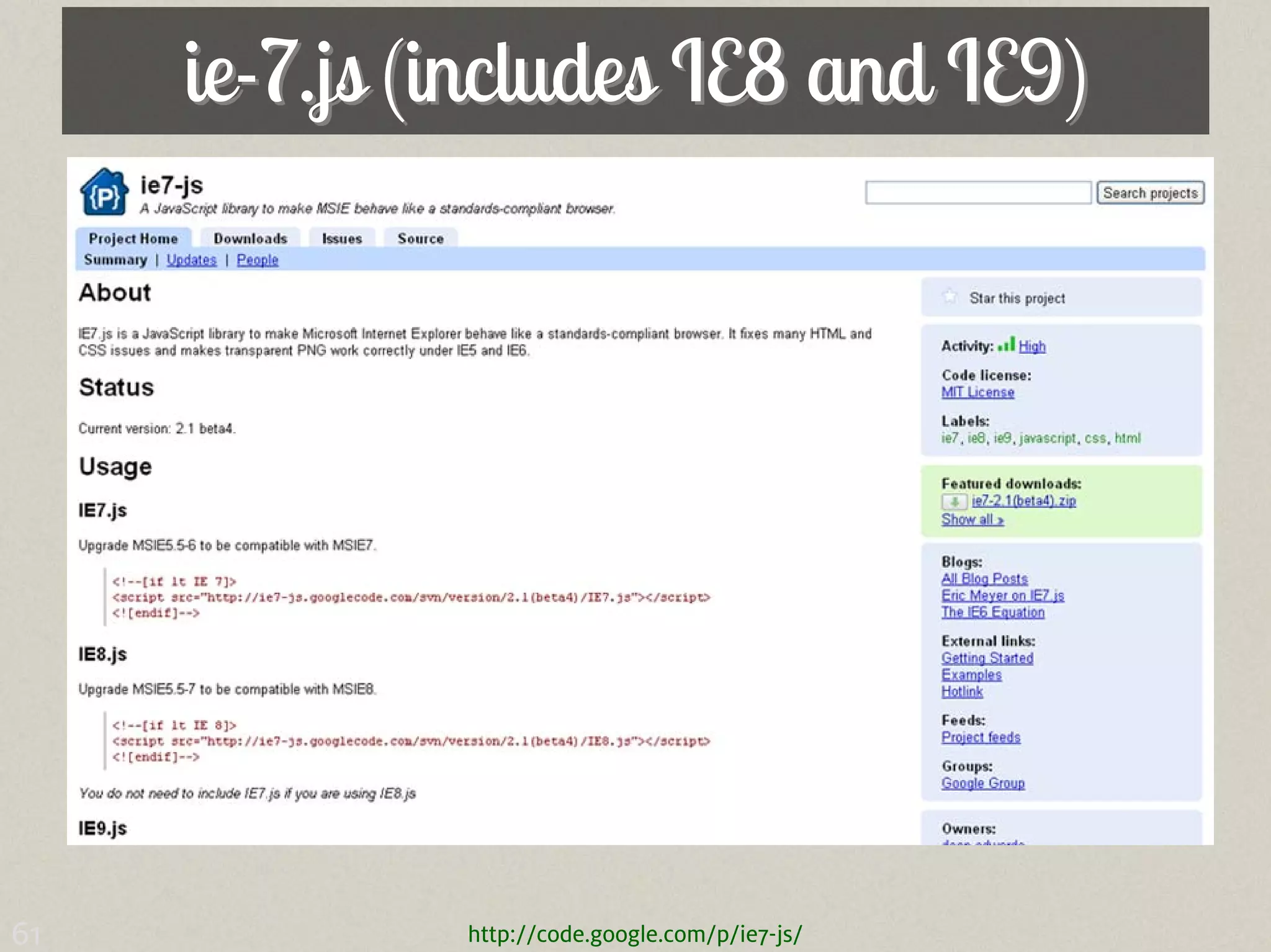The width and height of the screenshot is (1271, 952).
Task: Click the ie7-js project logo icon
Action: pos(104,192)
